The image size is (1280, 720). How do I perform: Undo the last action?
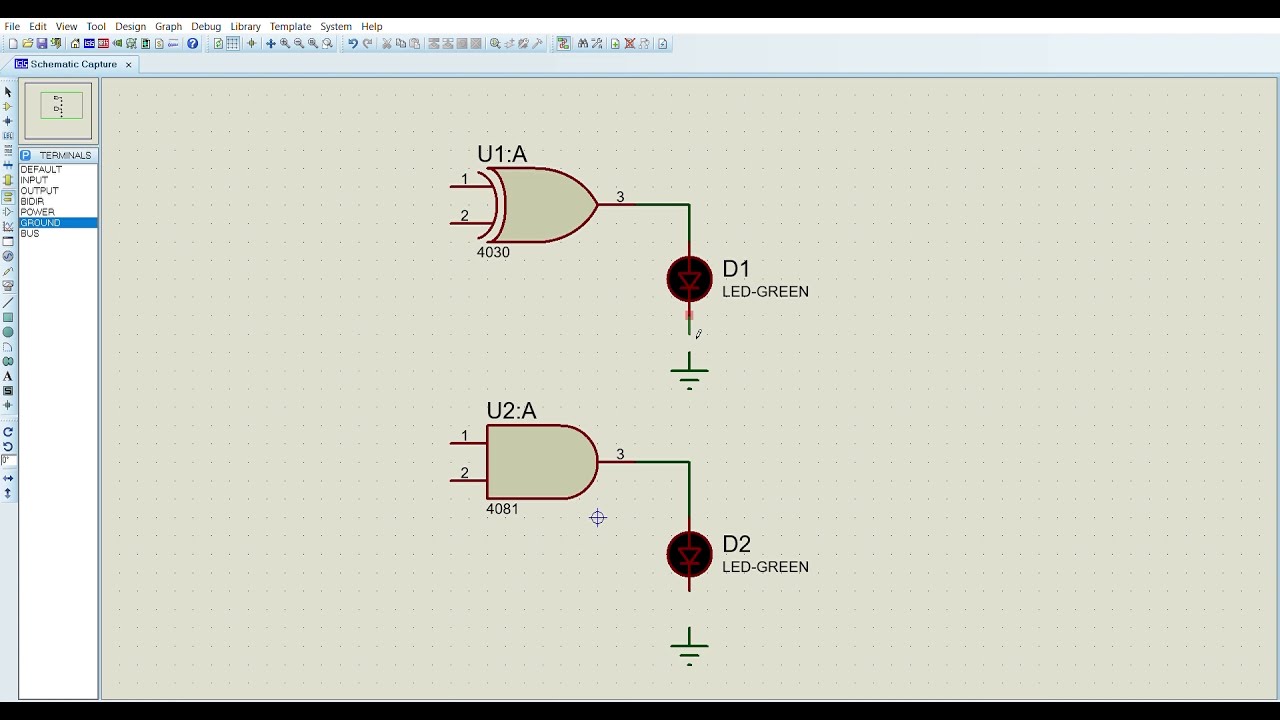click(x=352, y=44)
